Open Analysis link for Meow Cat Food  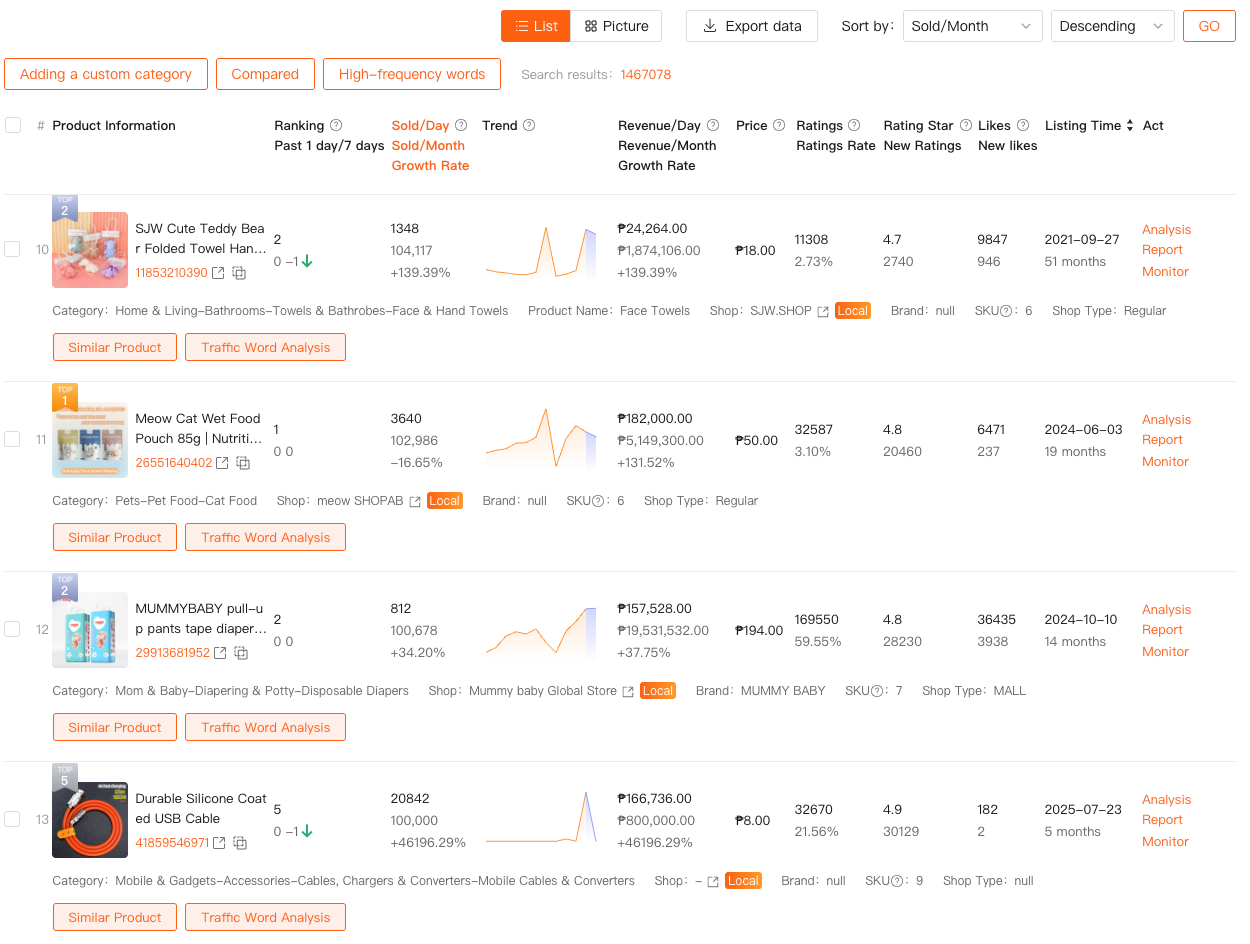1166,420
